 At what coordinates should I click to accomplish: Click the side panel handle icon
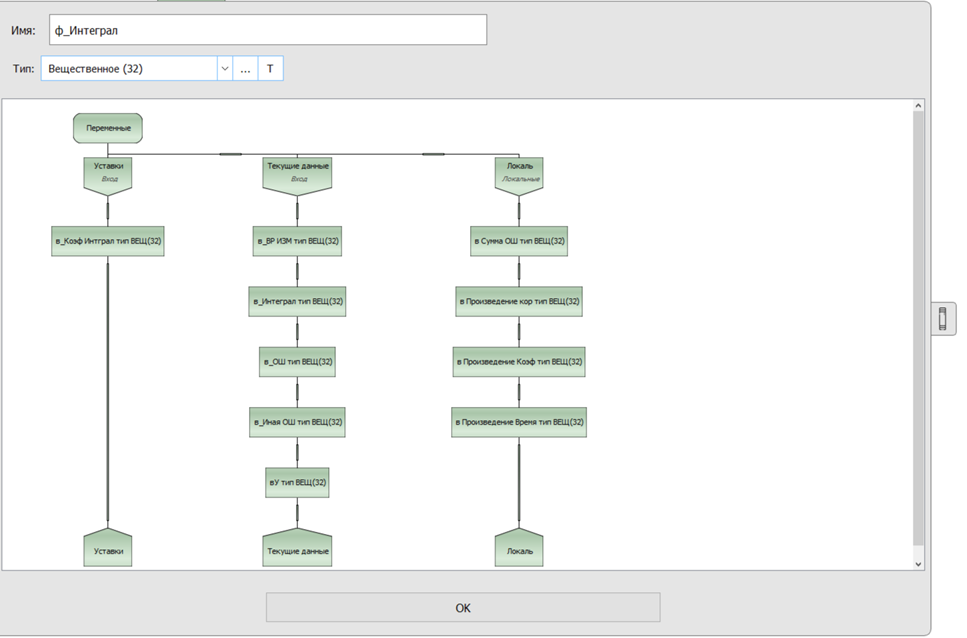pos(943,319)
